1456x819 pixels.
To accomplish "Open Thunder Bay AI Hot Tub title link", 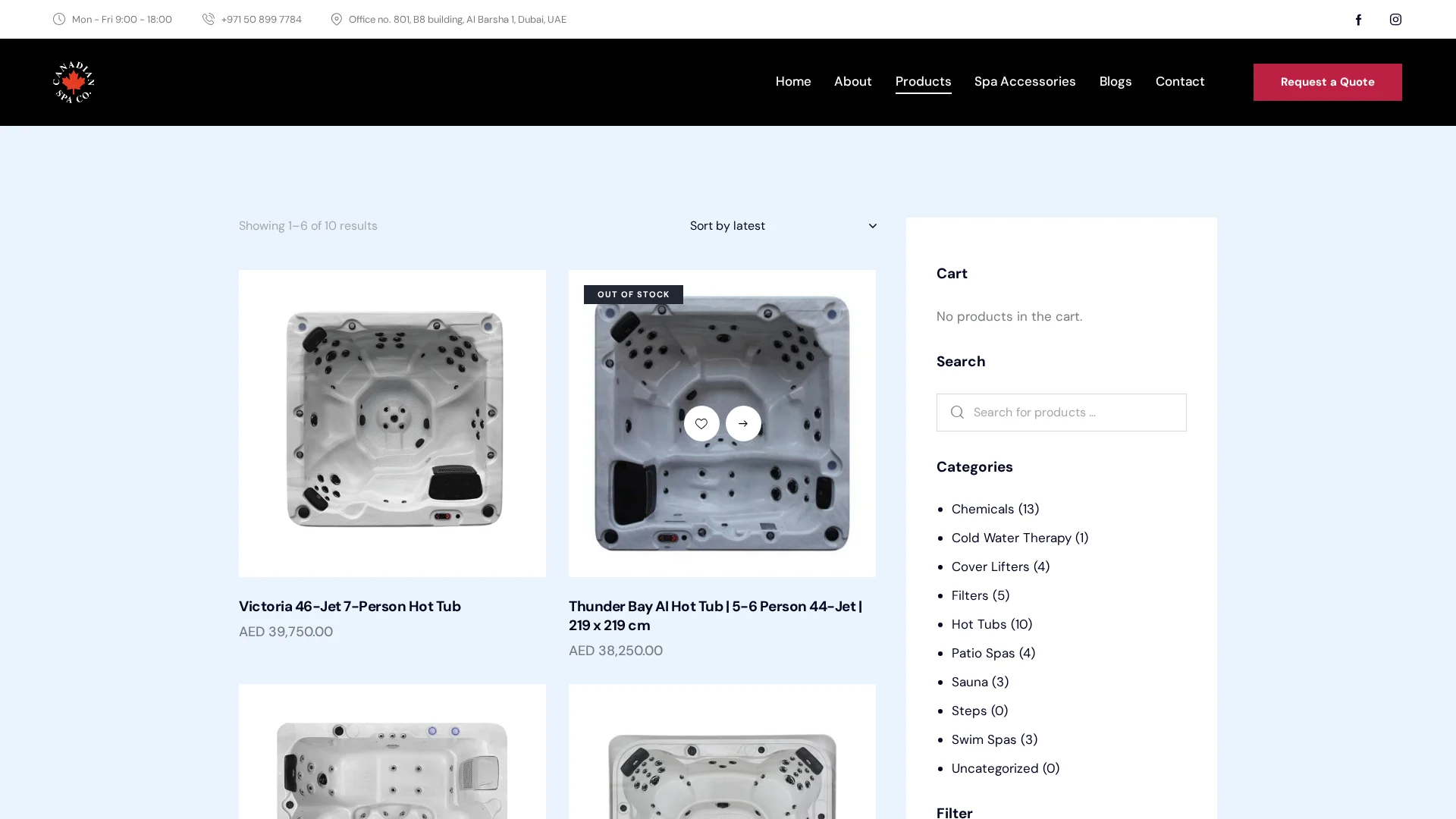I will click(x=715, y=616).
